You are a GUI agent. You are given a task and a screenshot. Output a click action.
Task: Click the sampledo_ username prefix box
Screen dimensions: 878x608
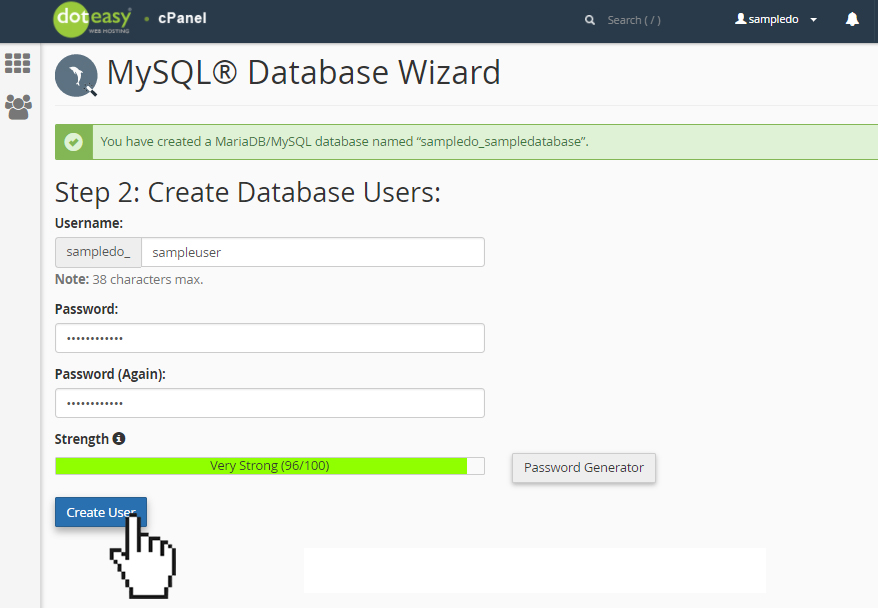click(x=97, y=251)
